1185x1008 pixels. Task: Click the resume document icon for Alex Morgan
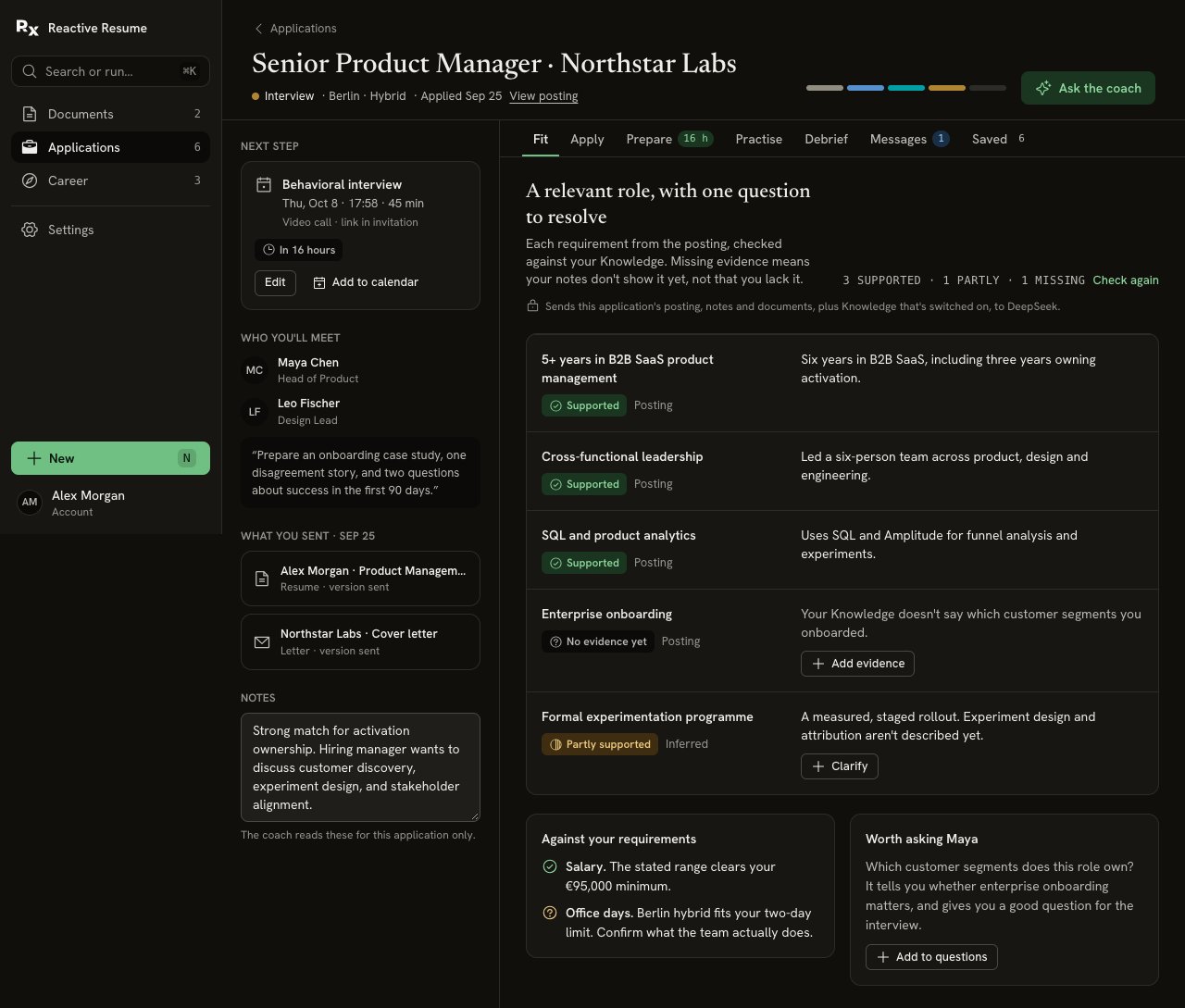point(262,579)
